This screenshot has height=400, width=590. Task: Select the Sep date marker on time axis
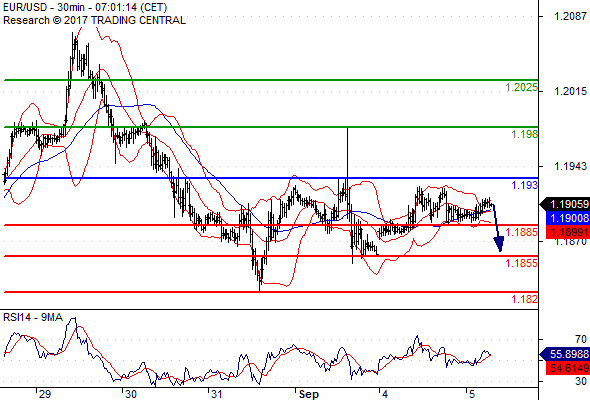pyautogui.click(x=309, y=394)
